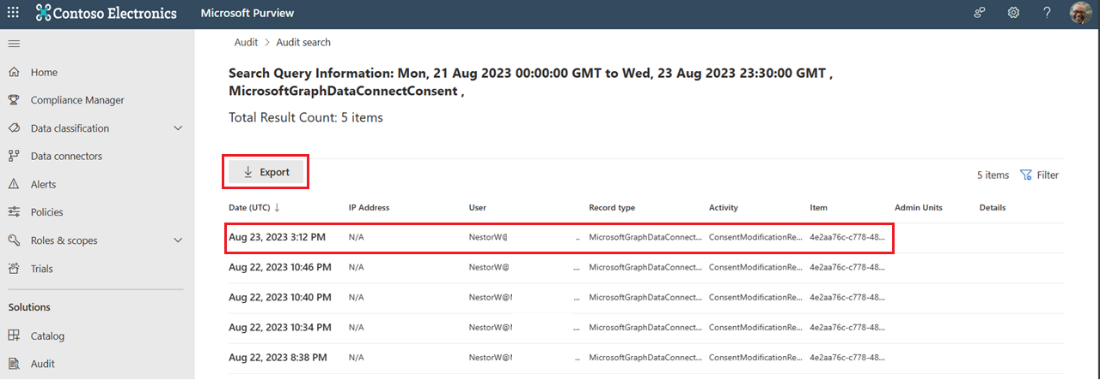This screenshot has width=1100, height=380.
Task: Click the Microsoft Purview title
Action: (247, 13)
